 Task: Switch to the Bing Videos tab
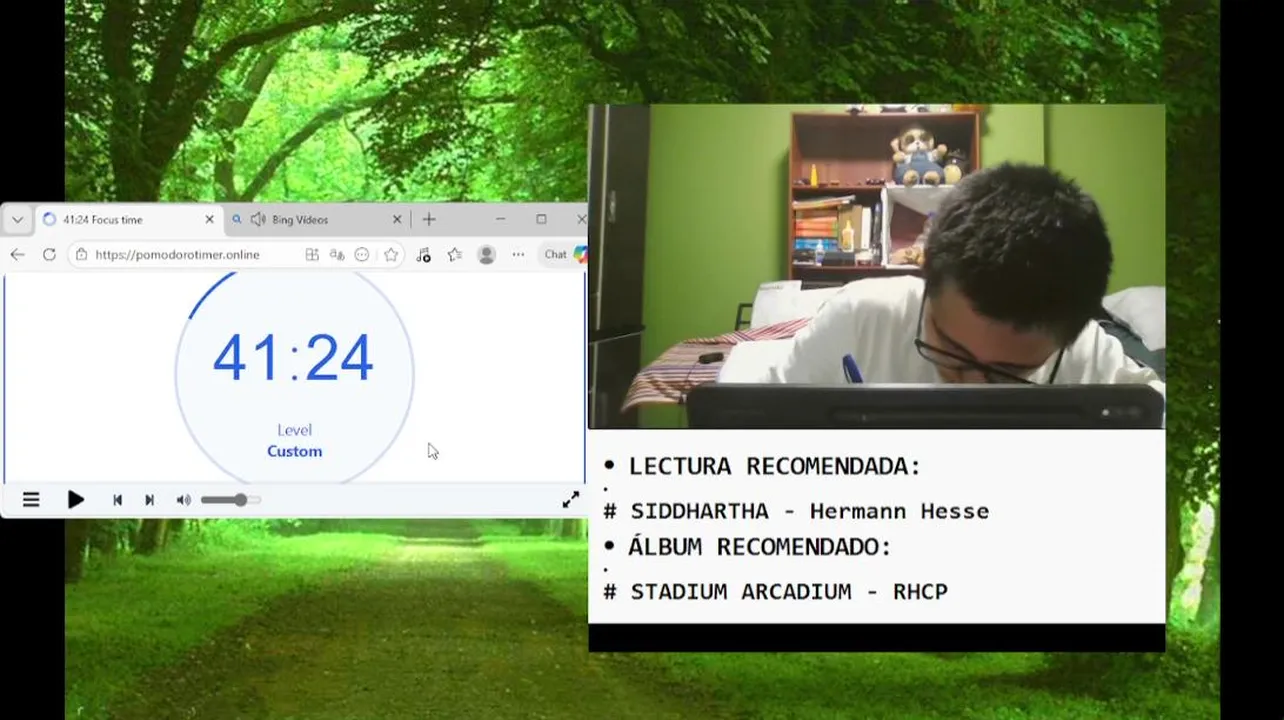coord(313,219)
